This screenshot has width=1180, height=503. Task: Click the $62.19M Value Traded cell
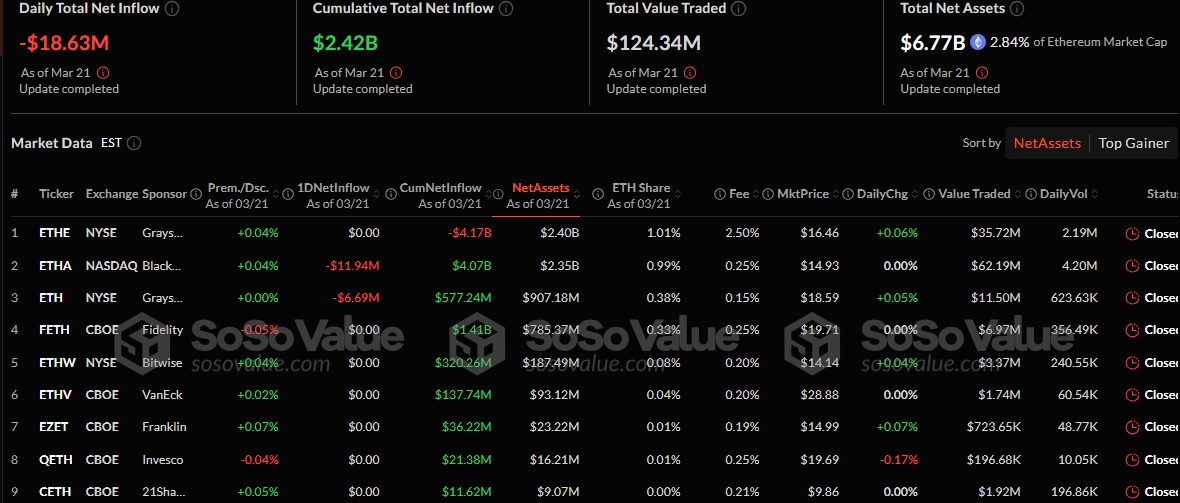pos(995,266)
